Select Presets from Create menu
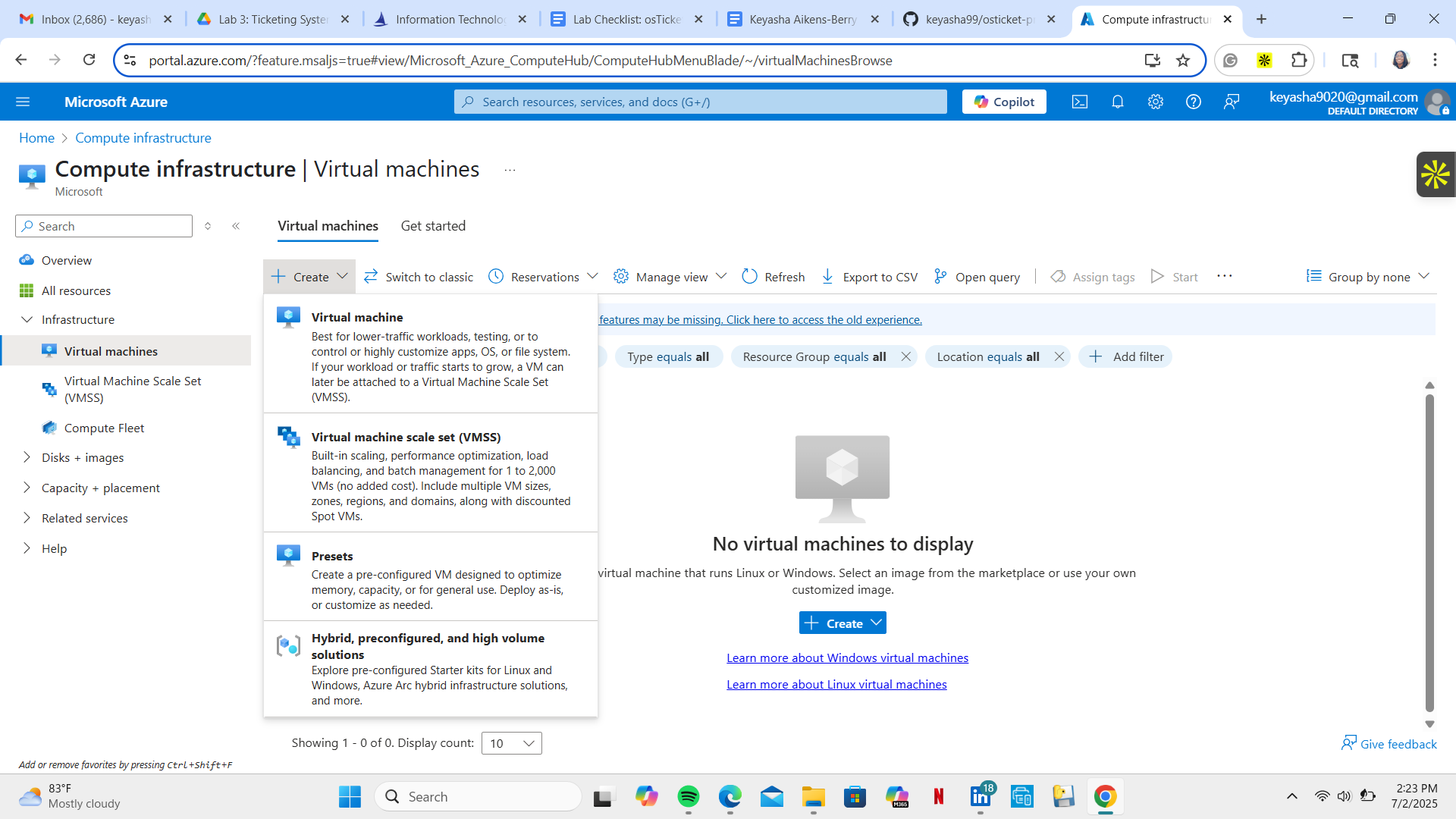This screenshot has height=819, width=1456. (431, 578)
